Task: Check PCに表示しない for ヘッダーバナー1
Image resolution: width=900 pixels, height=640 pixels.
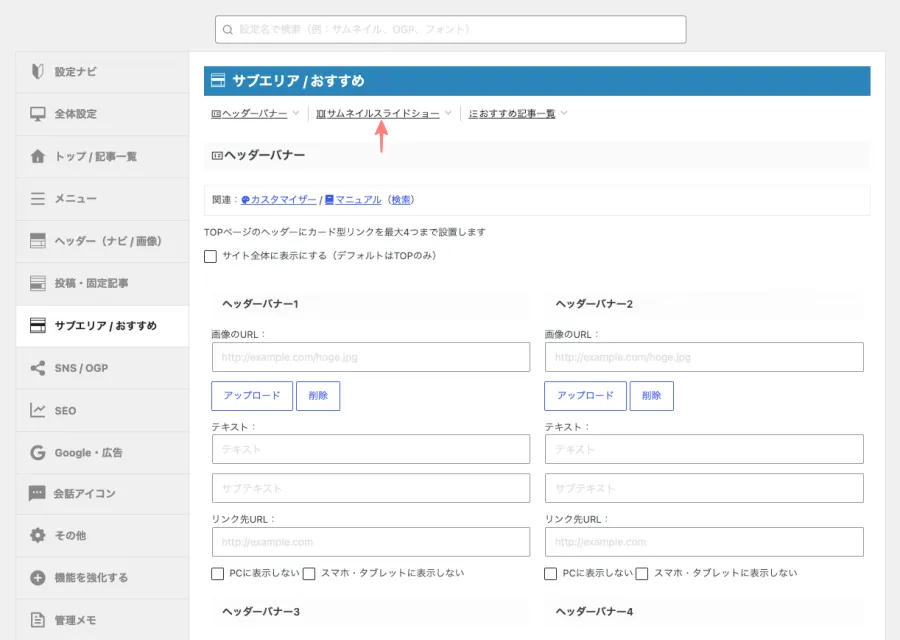Action: pos(218,573)
